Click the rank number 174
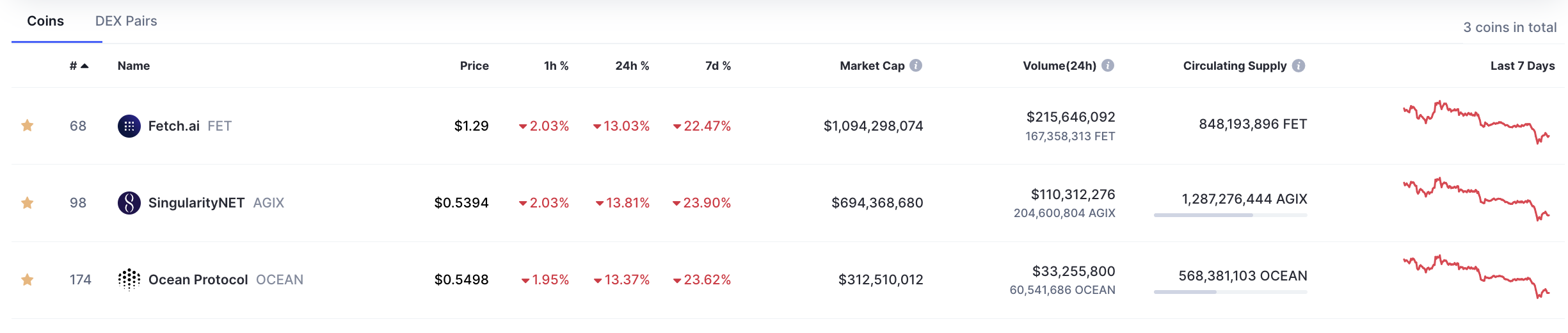1568x333 pixels. tap(81, 280)
